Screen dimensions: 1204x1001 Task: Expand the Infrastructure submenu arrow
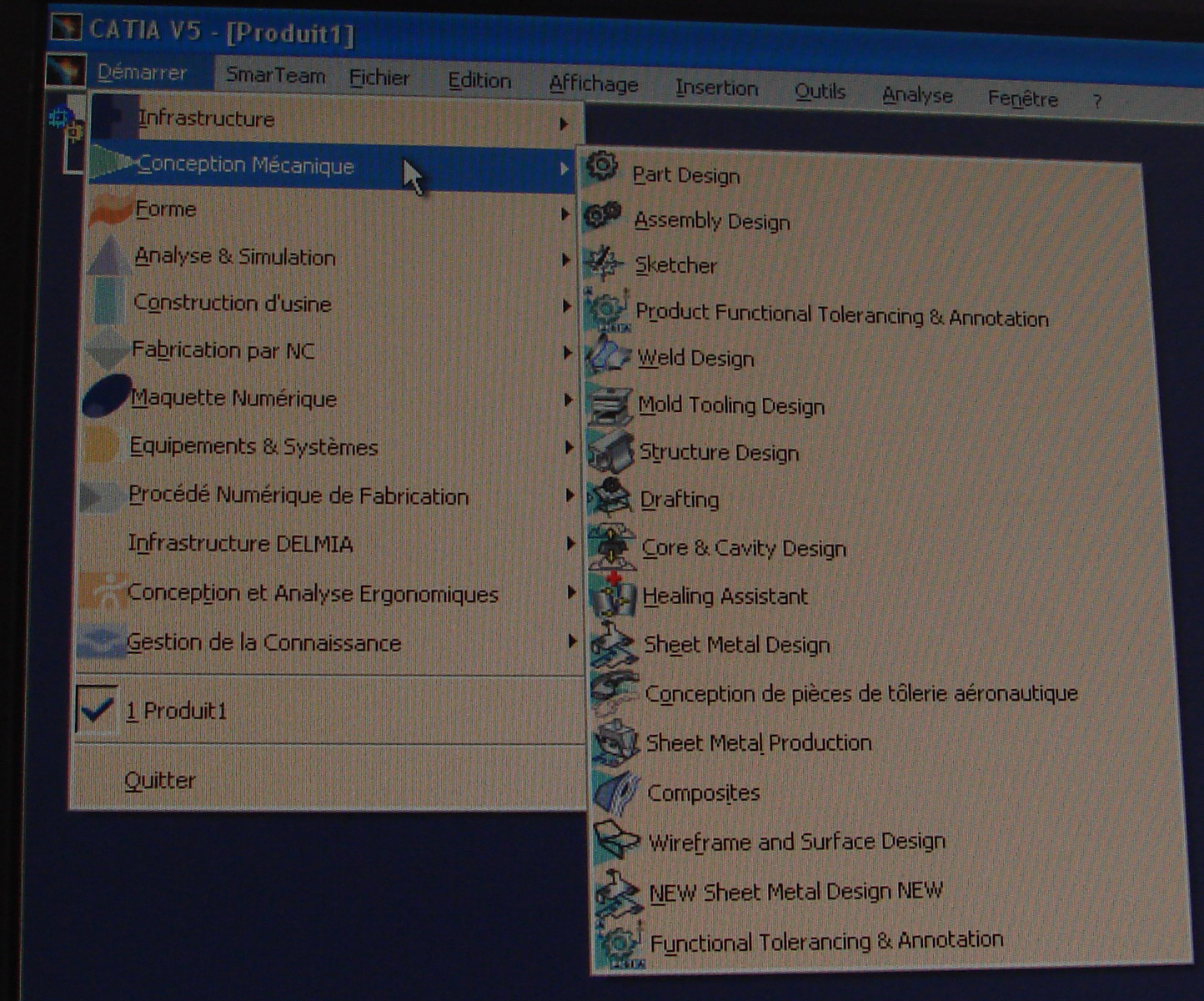(564, 124)
